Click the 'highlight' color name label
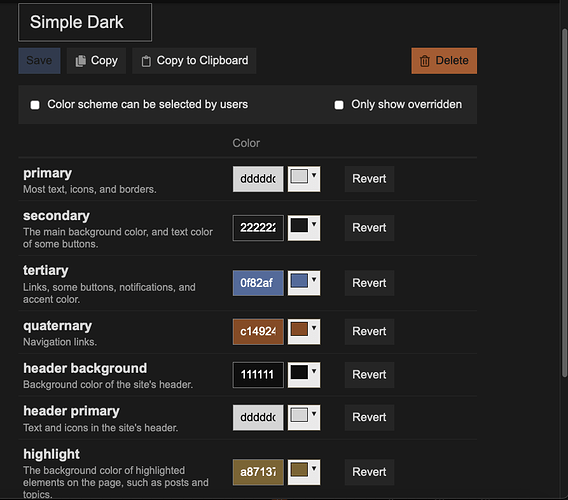The height and width of the screenshot is (500, 568). [x=51, y=454]
